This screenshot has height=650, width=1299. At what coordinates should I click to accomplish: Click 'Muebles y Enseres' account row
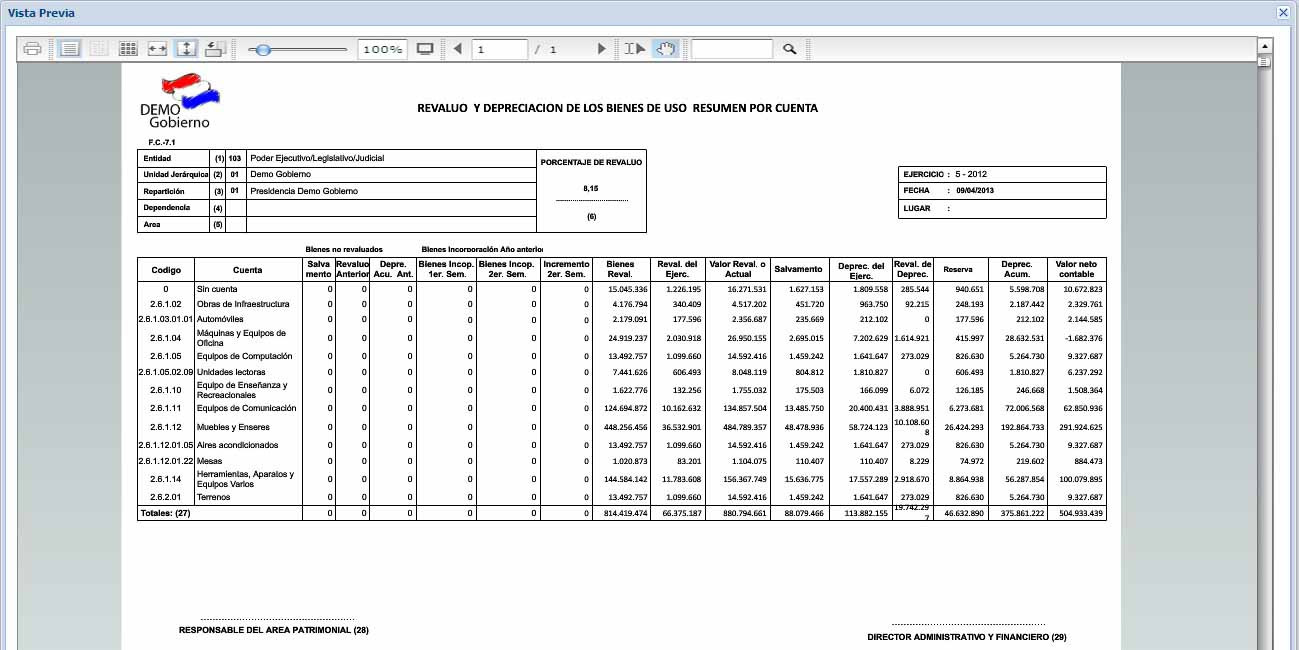pos(233,427)
